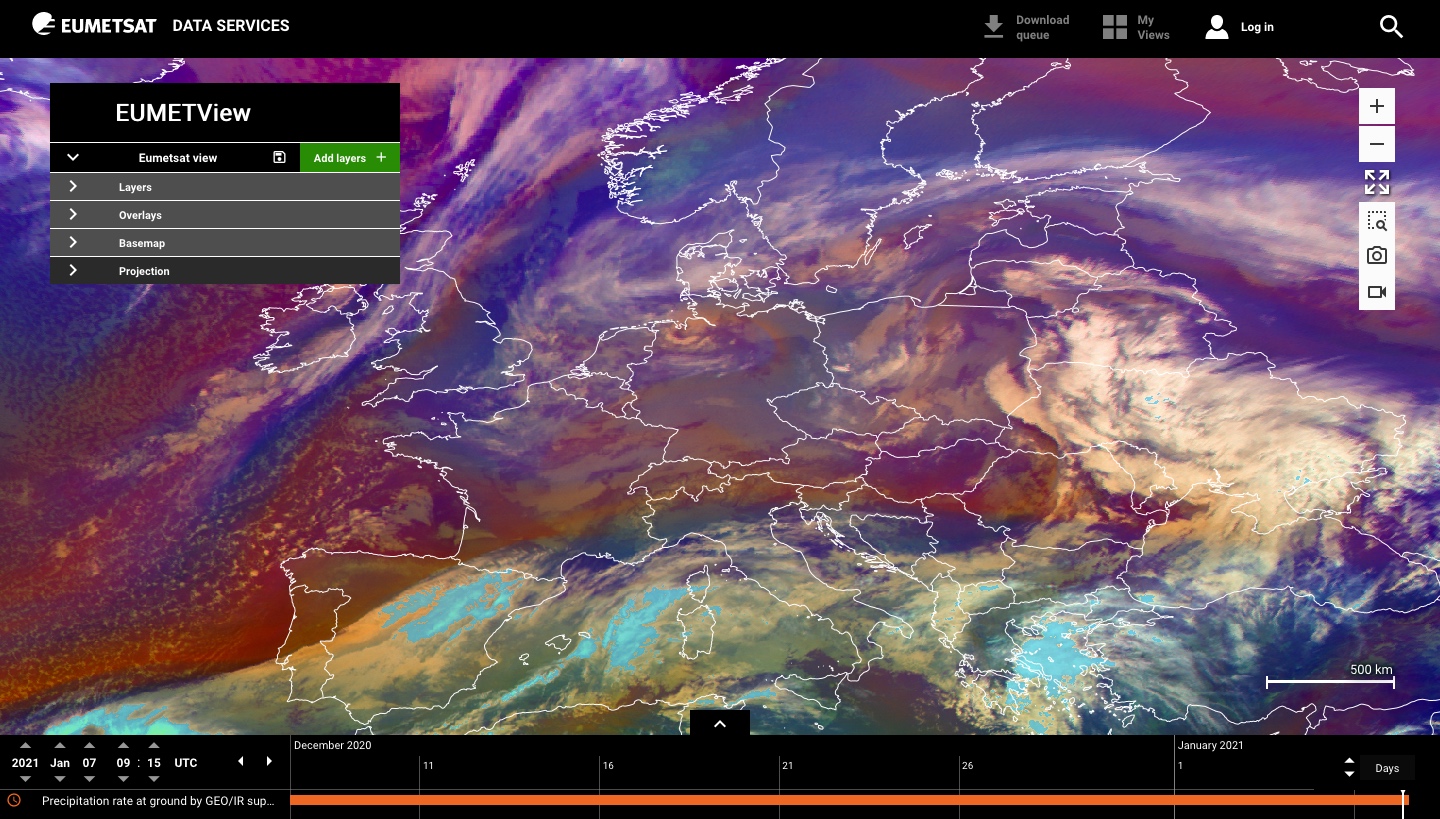Expand the Projection section
This screenshot has width=1440, height=819.
pos(73,270)
